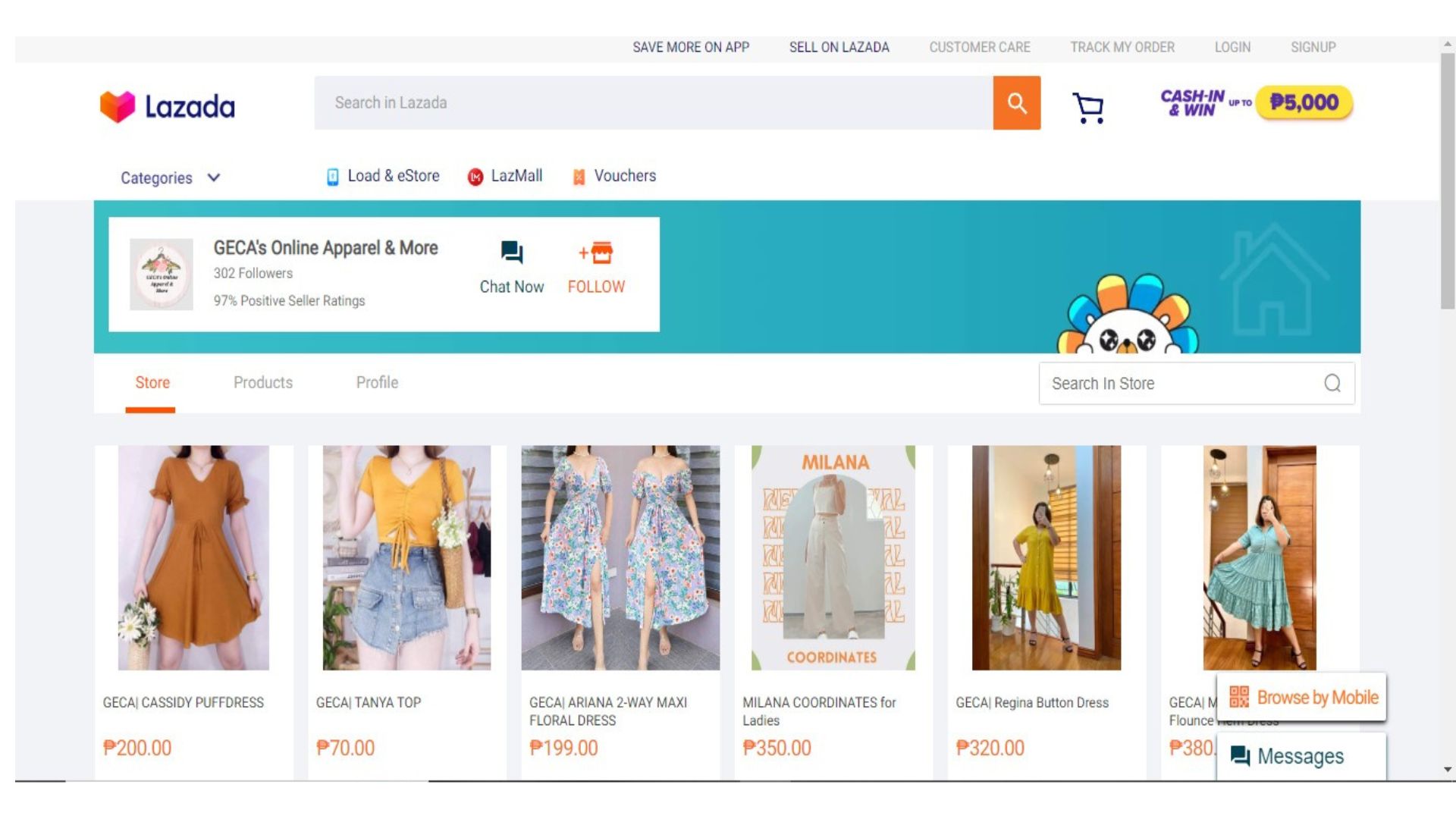Open the GECA Cassidy Puffdress thumbnail
Image resolution: width=1456 pixels, height=819 pixels.
point(193,557)
